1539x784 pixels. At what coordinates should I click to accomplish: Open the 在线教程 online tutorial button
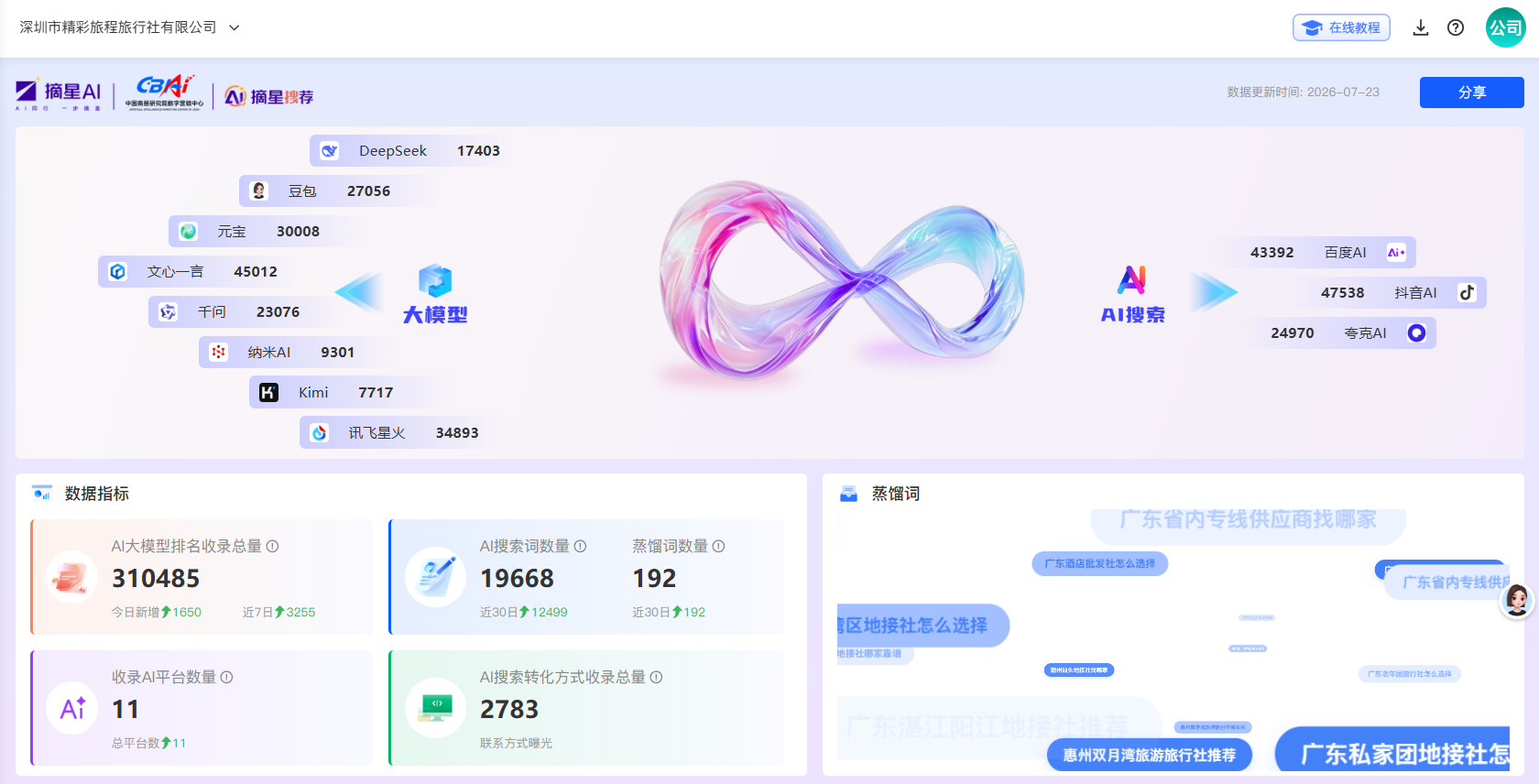tap(1341, 27)
